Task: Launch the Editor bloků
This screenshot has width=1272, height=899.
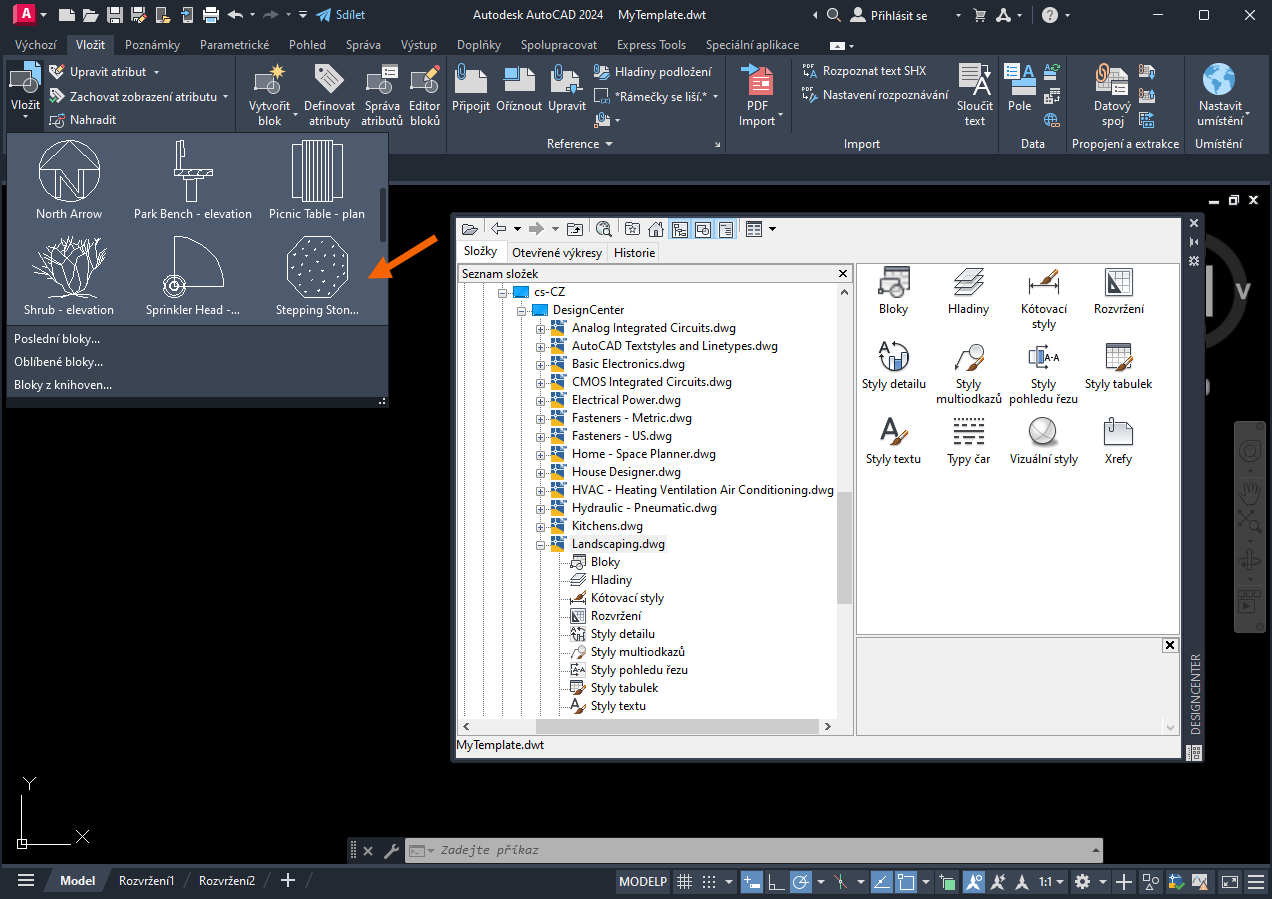Action: 425,96
